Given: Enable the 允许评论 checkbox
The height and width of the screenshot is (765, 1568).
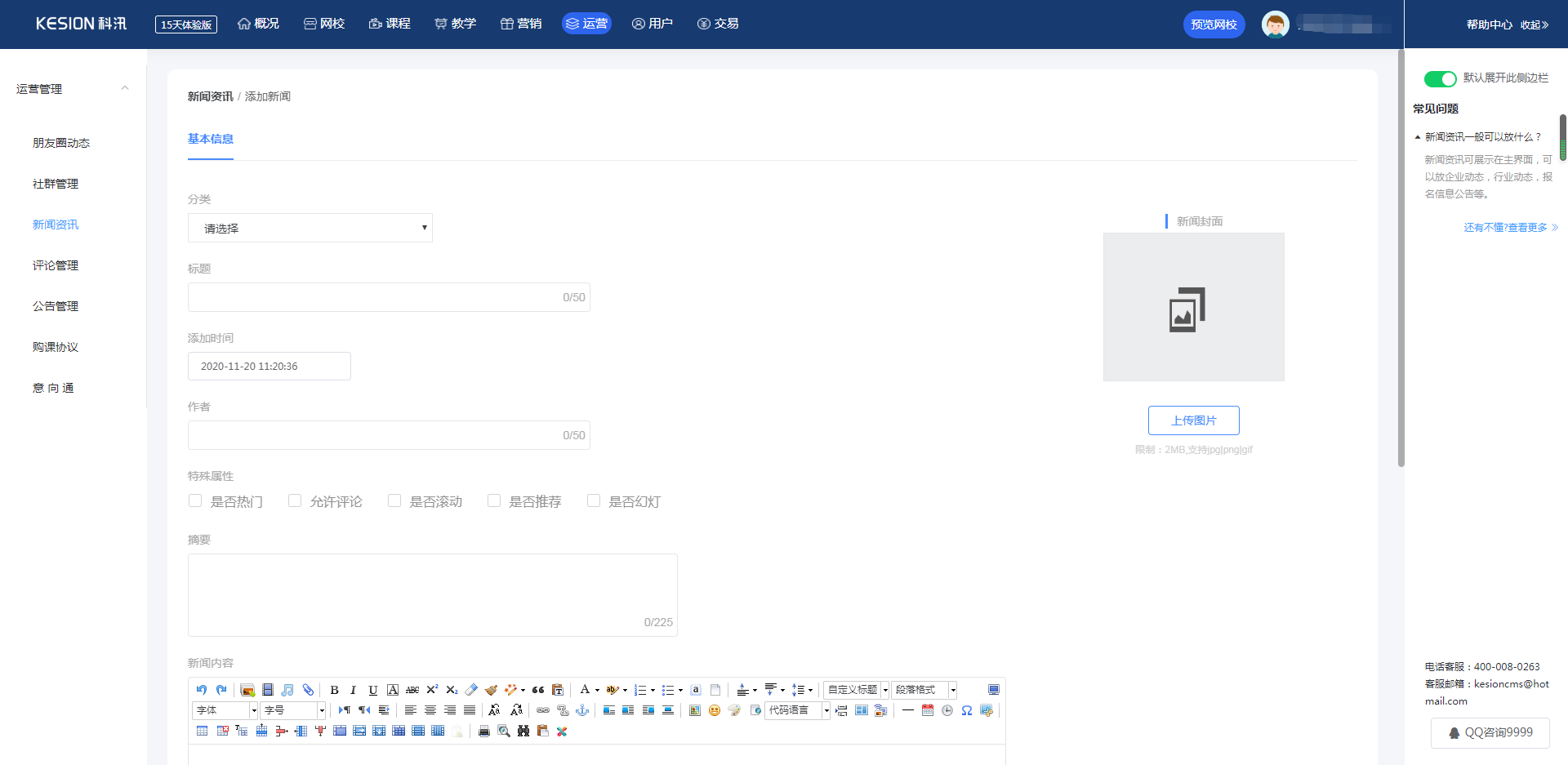Looking at the screenshot, I should coord(295,500).
